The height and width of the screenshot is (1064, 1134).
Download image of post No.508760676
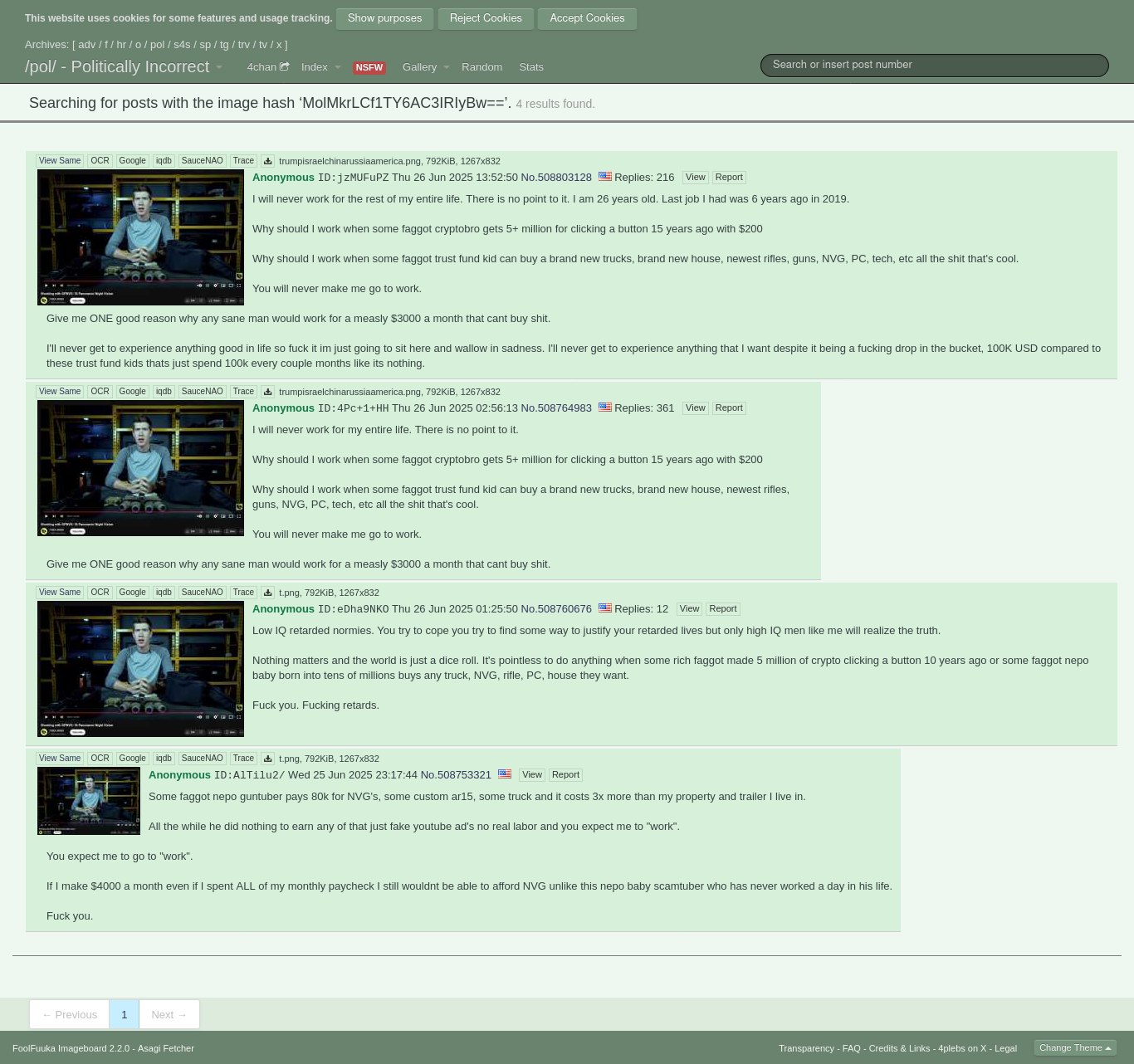pyautogui.click(x=267, y=593)
